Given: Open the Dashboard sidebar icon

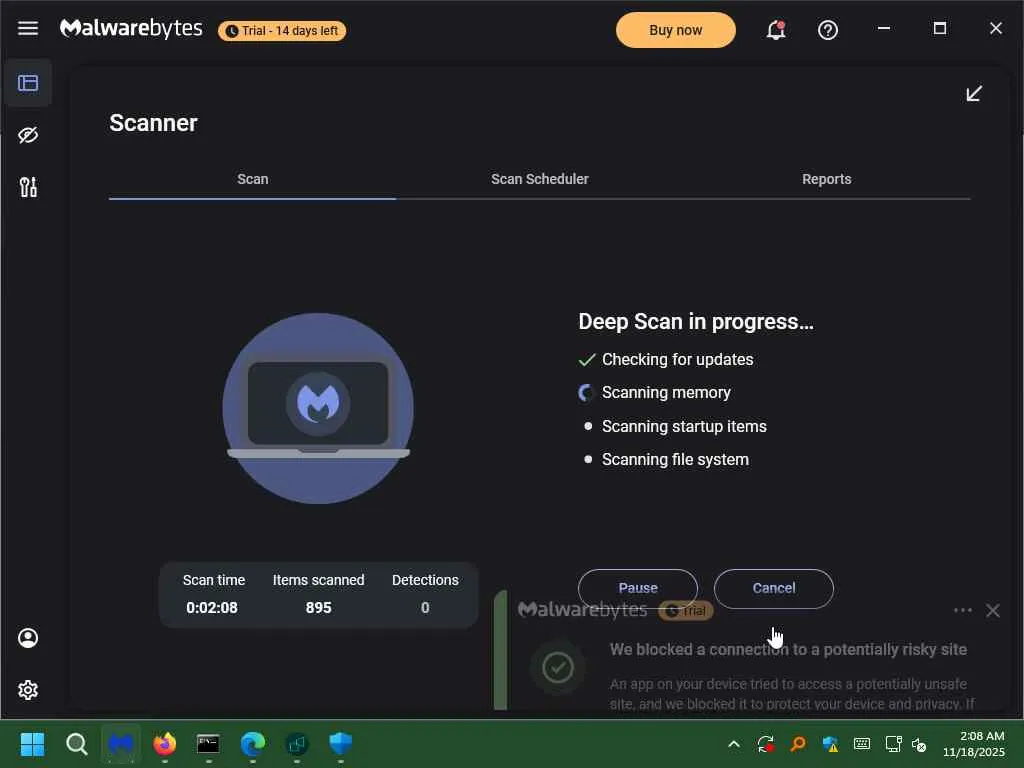Looking at the screenshot, I should (27, 83).
